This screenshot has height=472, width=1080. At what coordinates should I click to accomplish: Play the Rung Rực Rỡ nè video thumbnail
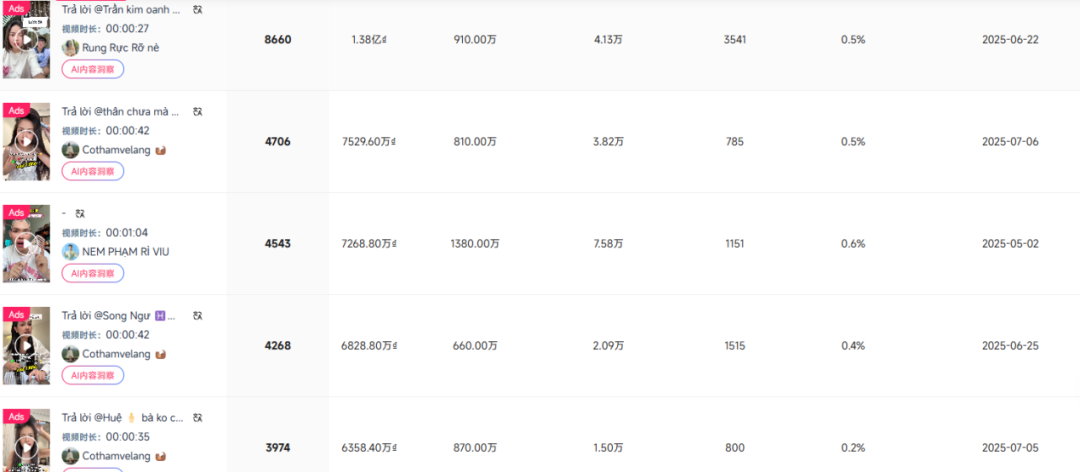(x=26, y=39)
